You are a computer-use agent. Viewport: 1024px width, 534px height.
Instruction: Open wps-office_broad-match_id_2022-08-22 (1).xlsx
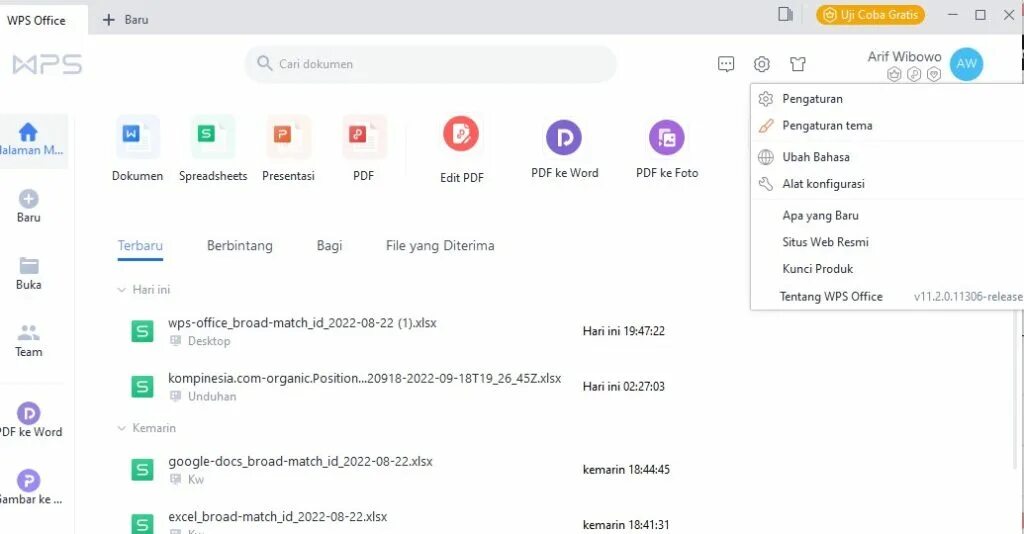coord(302,323)
